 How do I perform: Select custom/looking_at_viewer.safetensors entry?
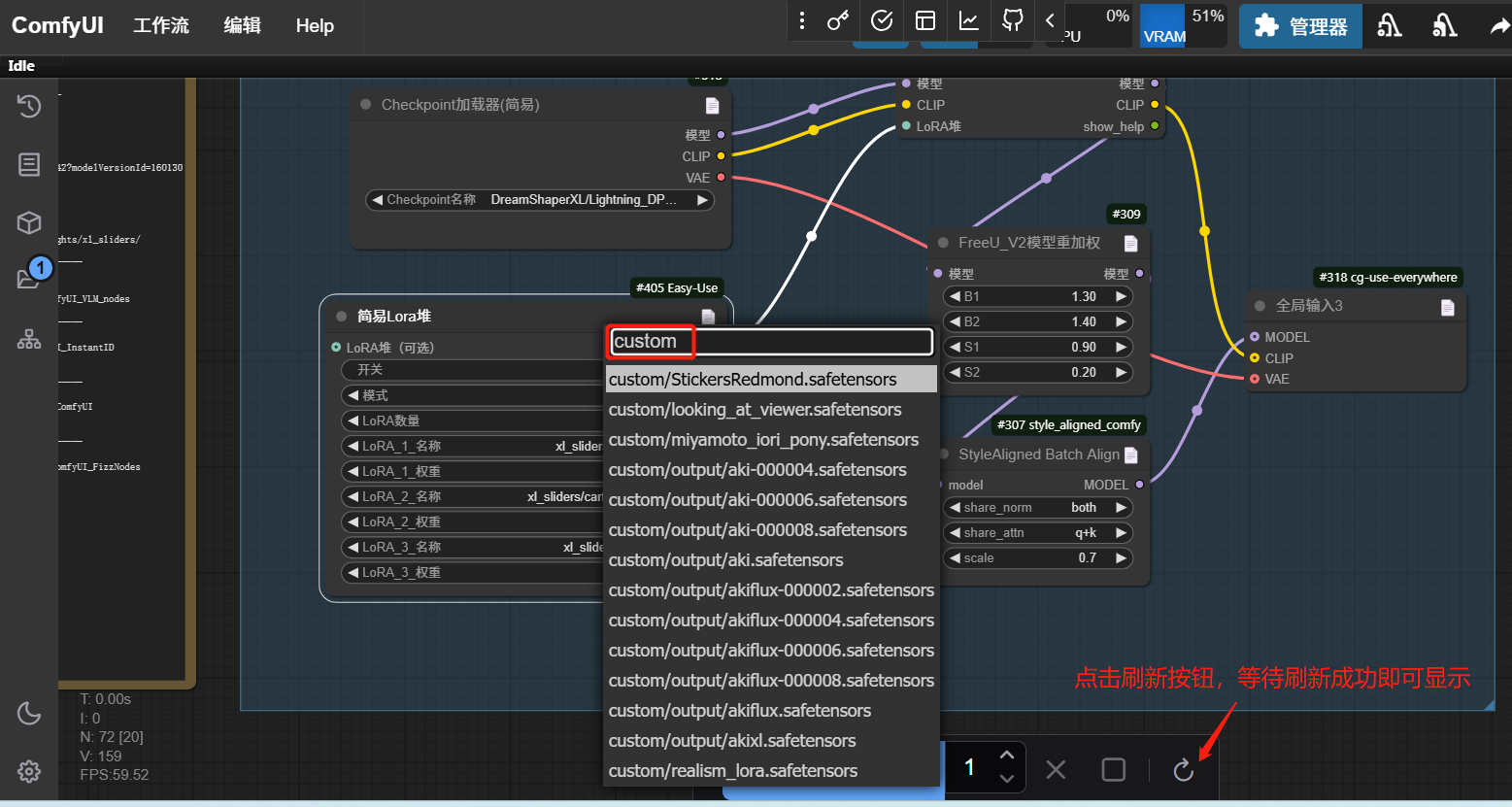click(x=771, y=409)
